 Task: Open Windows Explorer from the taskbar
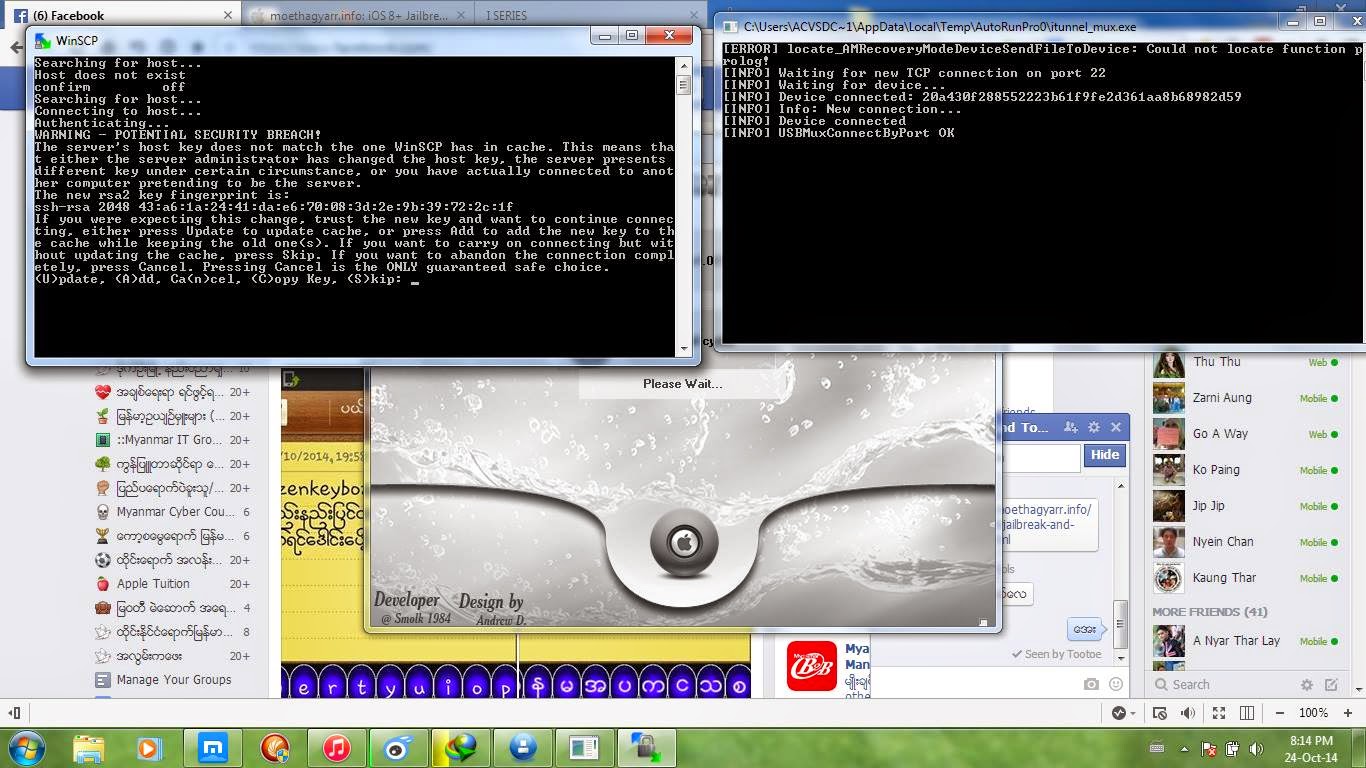click(89, 747)
